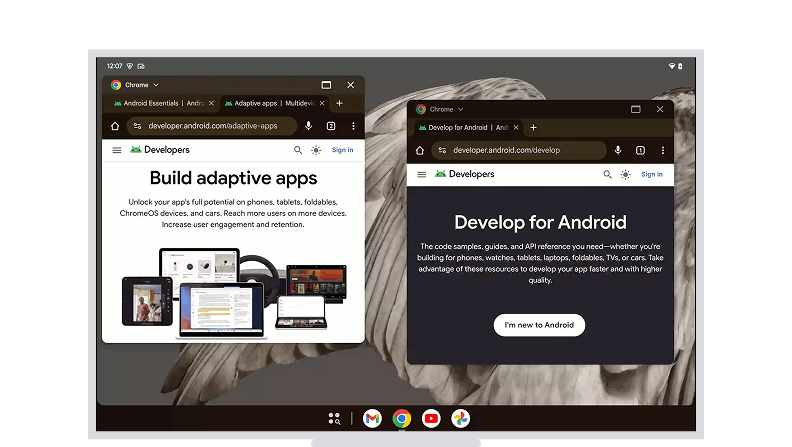Screen dimensions: 792x447
Task: Open the app drawer search icon
Action: coord(334,418)
